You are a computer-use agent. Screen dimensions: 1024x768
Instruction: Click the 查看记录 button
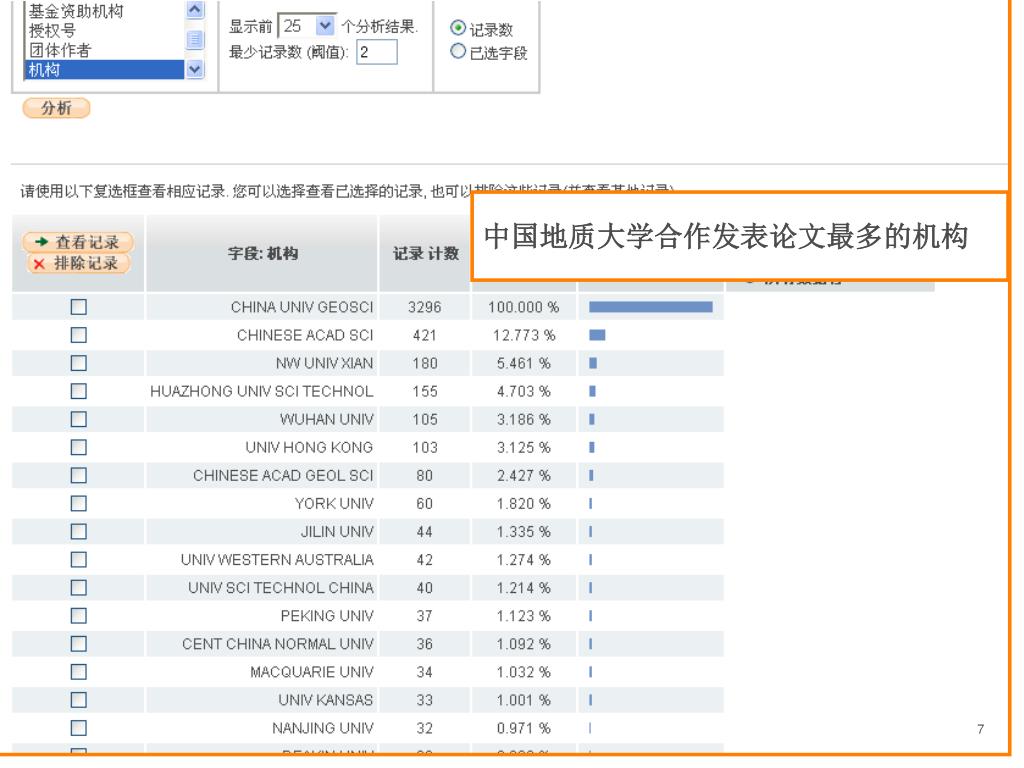tap(78, 242)
